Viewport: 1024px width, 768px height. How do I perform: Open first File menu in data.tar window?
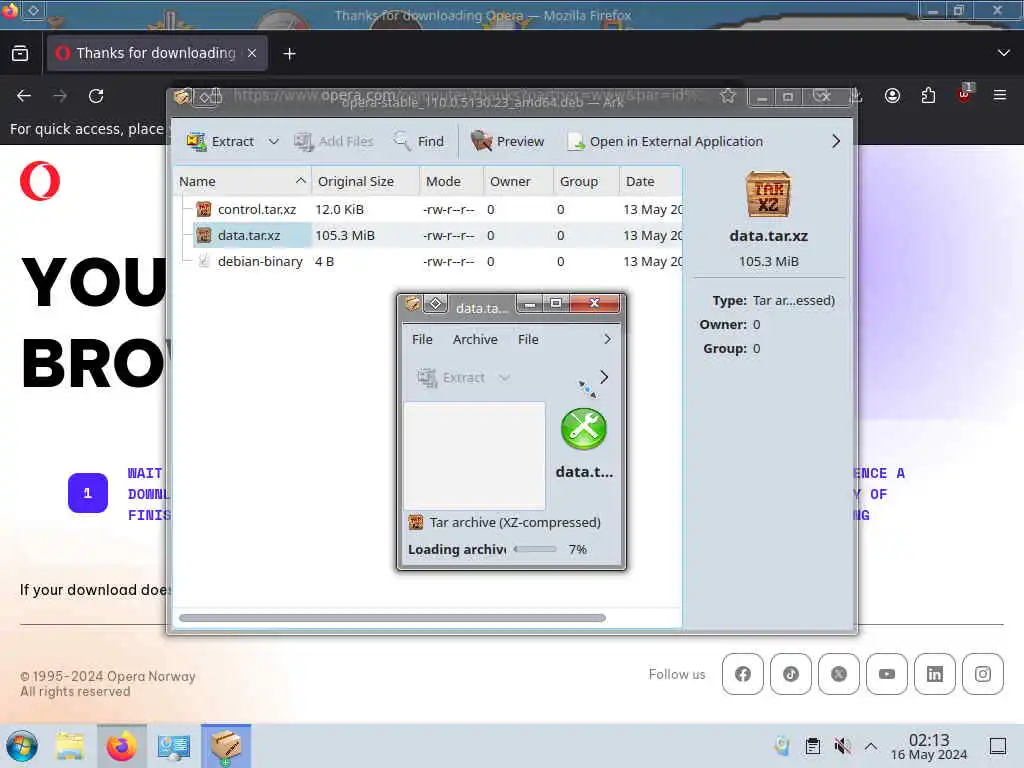[x=422, y=340]
